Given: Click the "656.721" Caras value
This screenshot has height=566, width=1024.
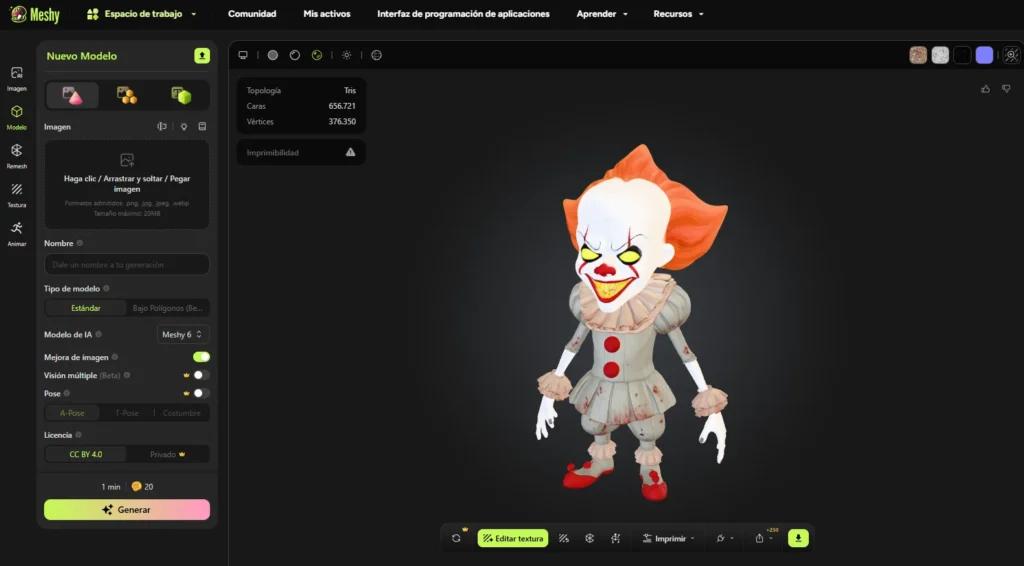Looking at the screenshot, I should [x=342, y=106].
